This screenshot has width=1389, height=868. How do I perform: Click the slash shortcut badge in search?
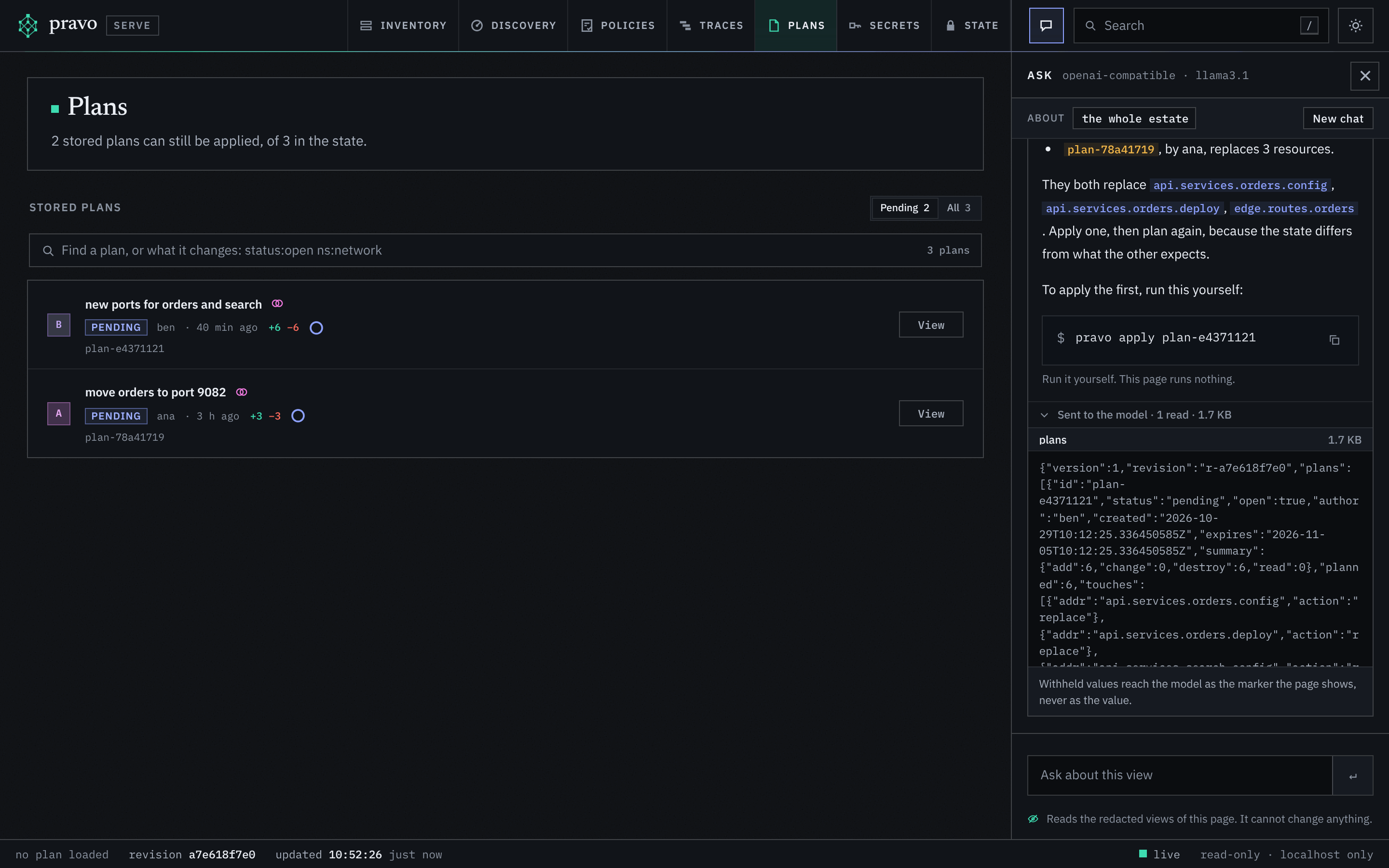pyautogui.click(x=1308, y=26)
